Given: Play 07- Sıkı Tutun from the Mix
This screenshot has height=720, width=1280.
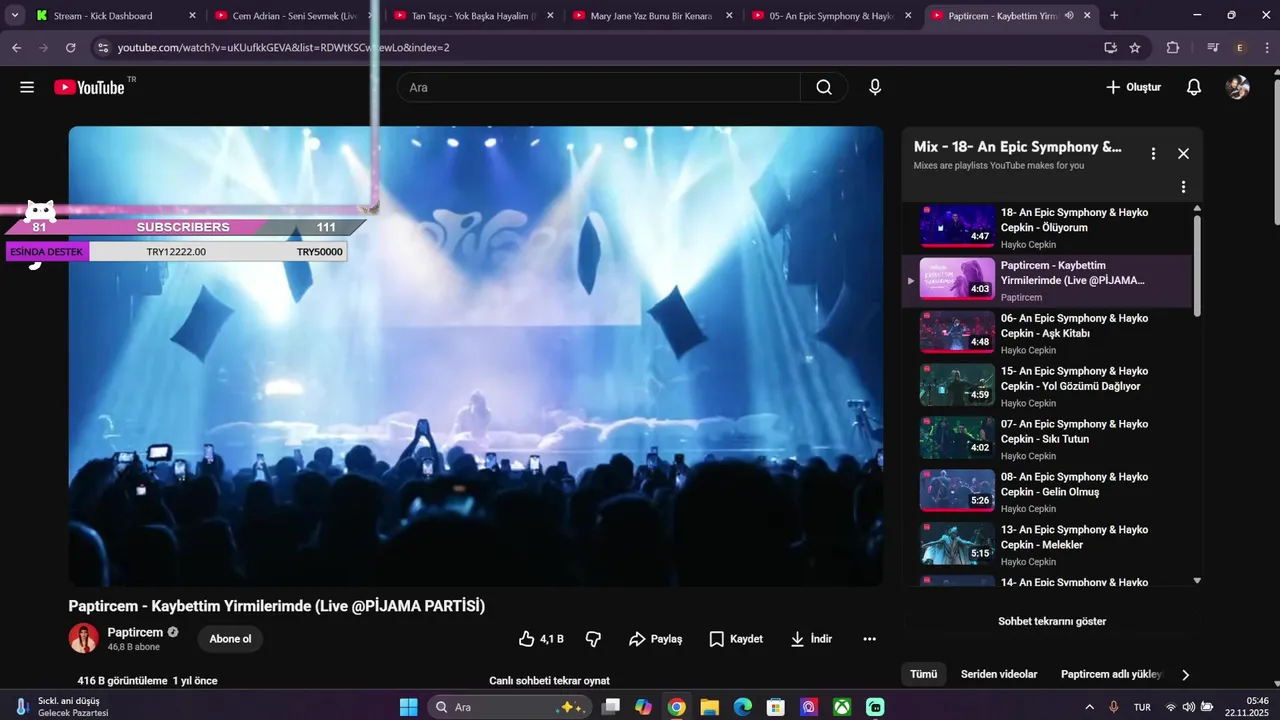Looking at the screenshot, I should pyautogui.click(x=1049, y=439).
